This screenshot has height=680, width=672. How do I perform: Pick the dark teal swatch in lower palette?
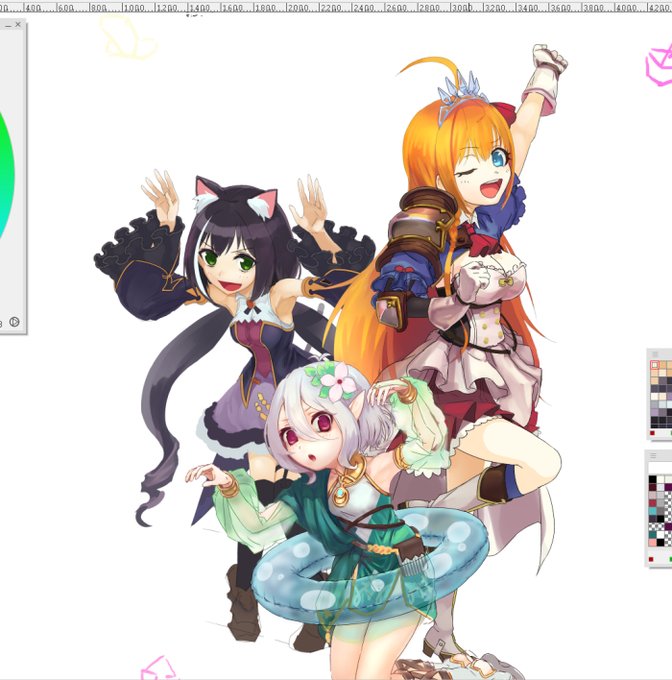(x=652, y=534)
